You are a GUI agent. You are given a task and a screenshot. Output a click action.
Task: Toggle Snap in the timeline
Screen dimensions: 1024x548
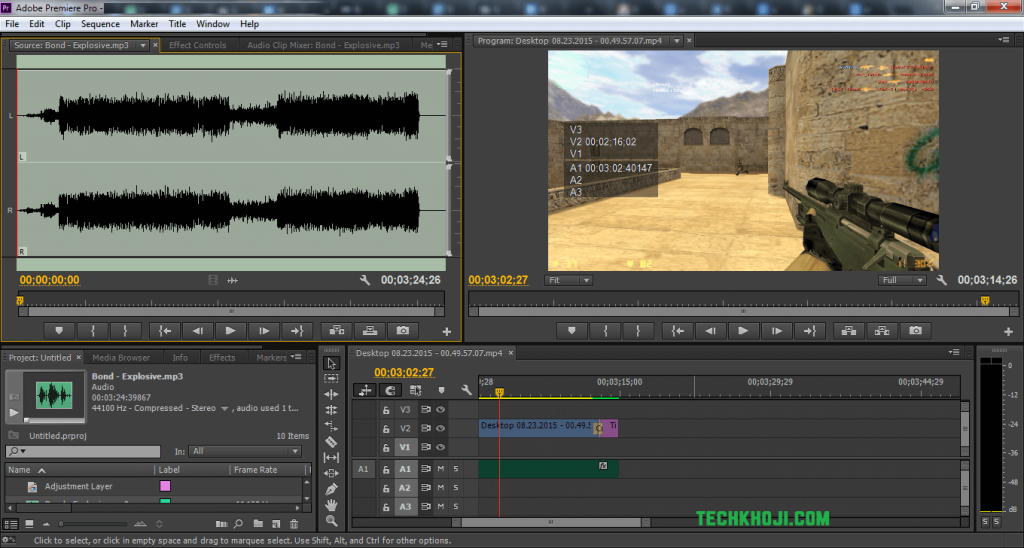coord(391,390)
